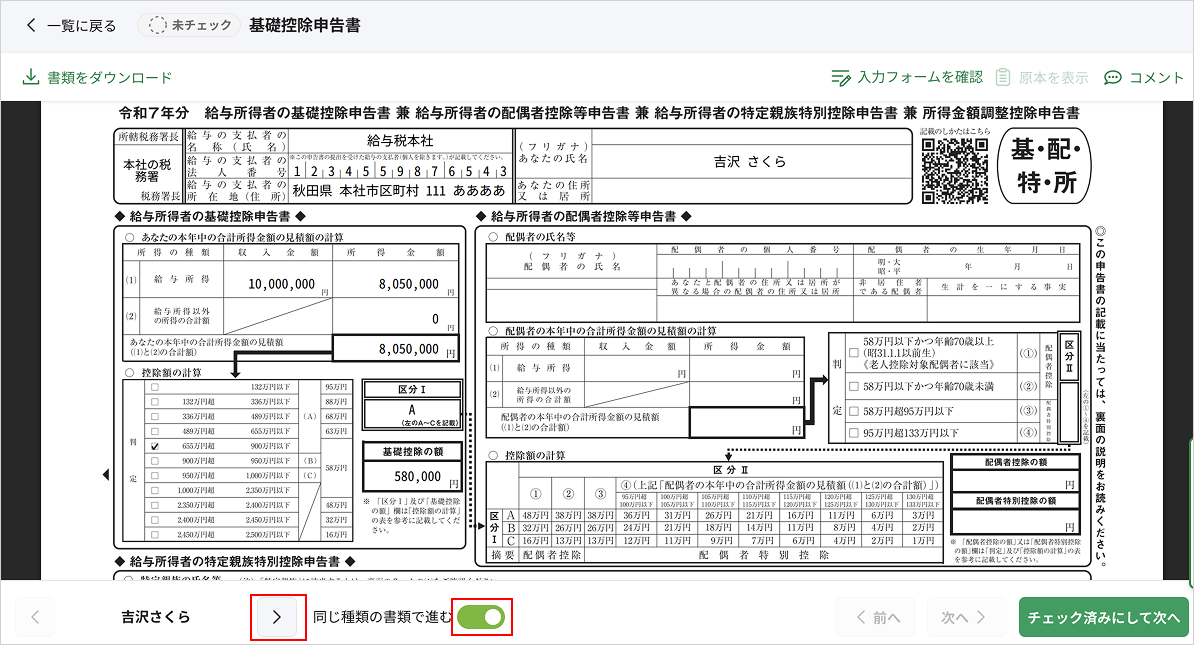Click the 10,000,000 income amount field

click(x=283, y=284)
